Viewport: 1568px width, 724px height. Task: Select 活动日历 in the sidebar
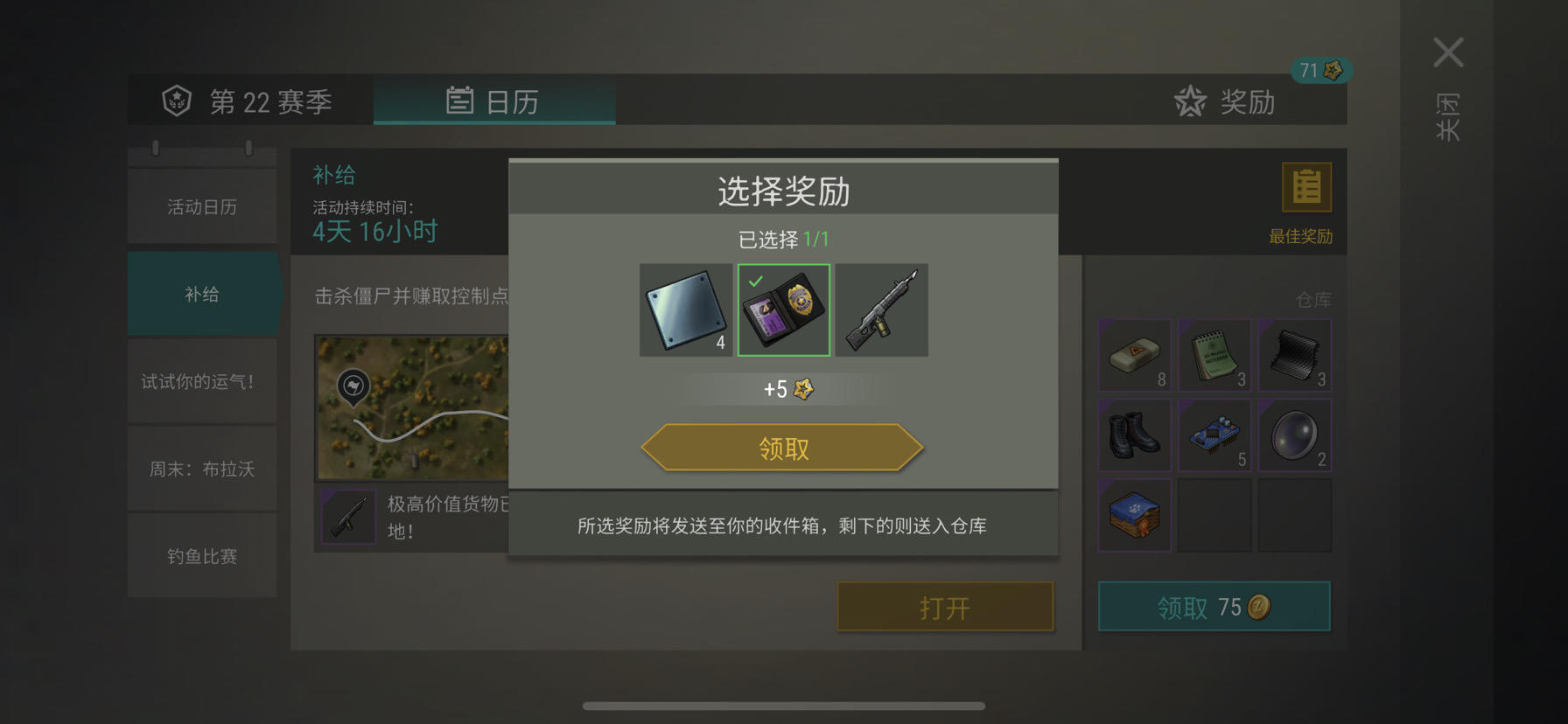tap(202, 206)
